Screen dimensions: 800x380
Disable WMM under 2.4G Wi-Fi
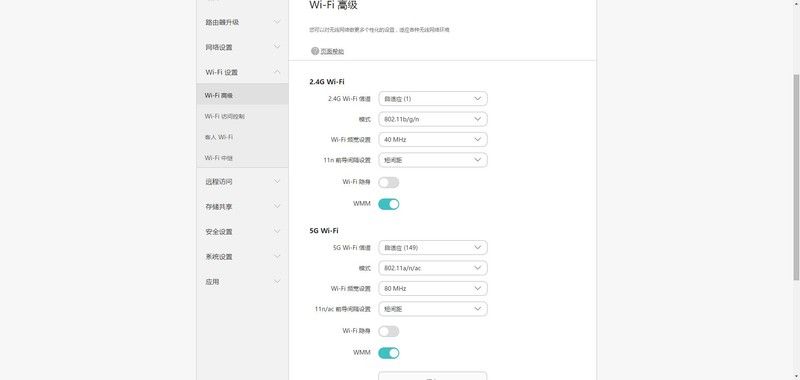tap(388, 204)
